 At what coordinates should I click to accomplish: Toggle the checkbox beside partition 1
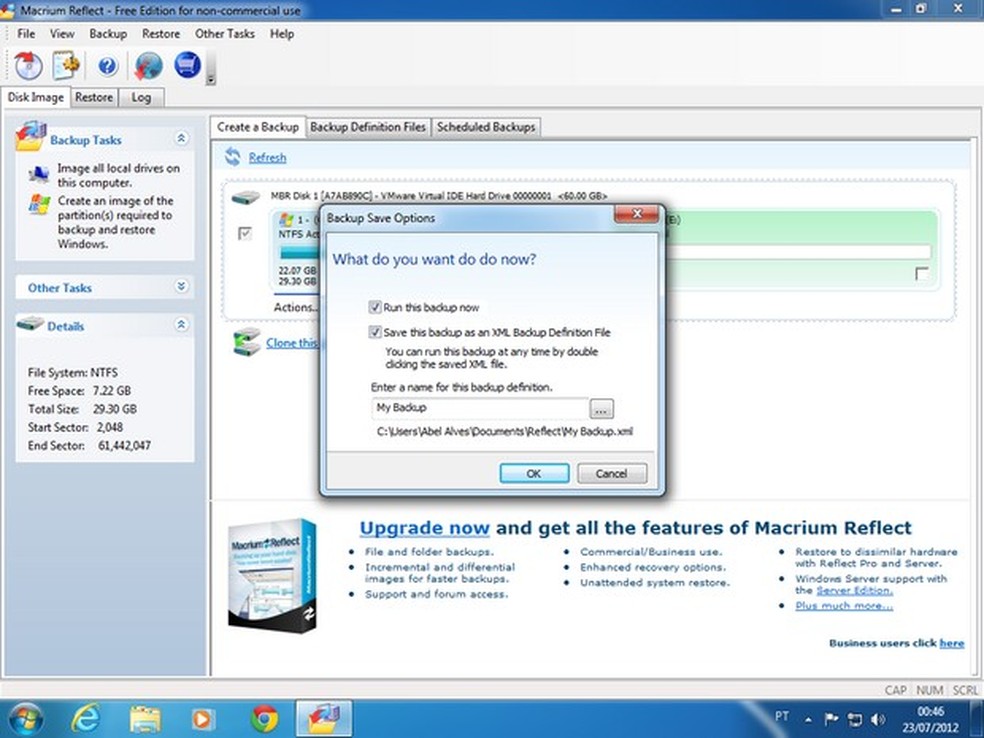(x=245, y=233)
